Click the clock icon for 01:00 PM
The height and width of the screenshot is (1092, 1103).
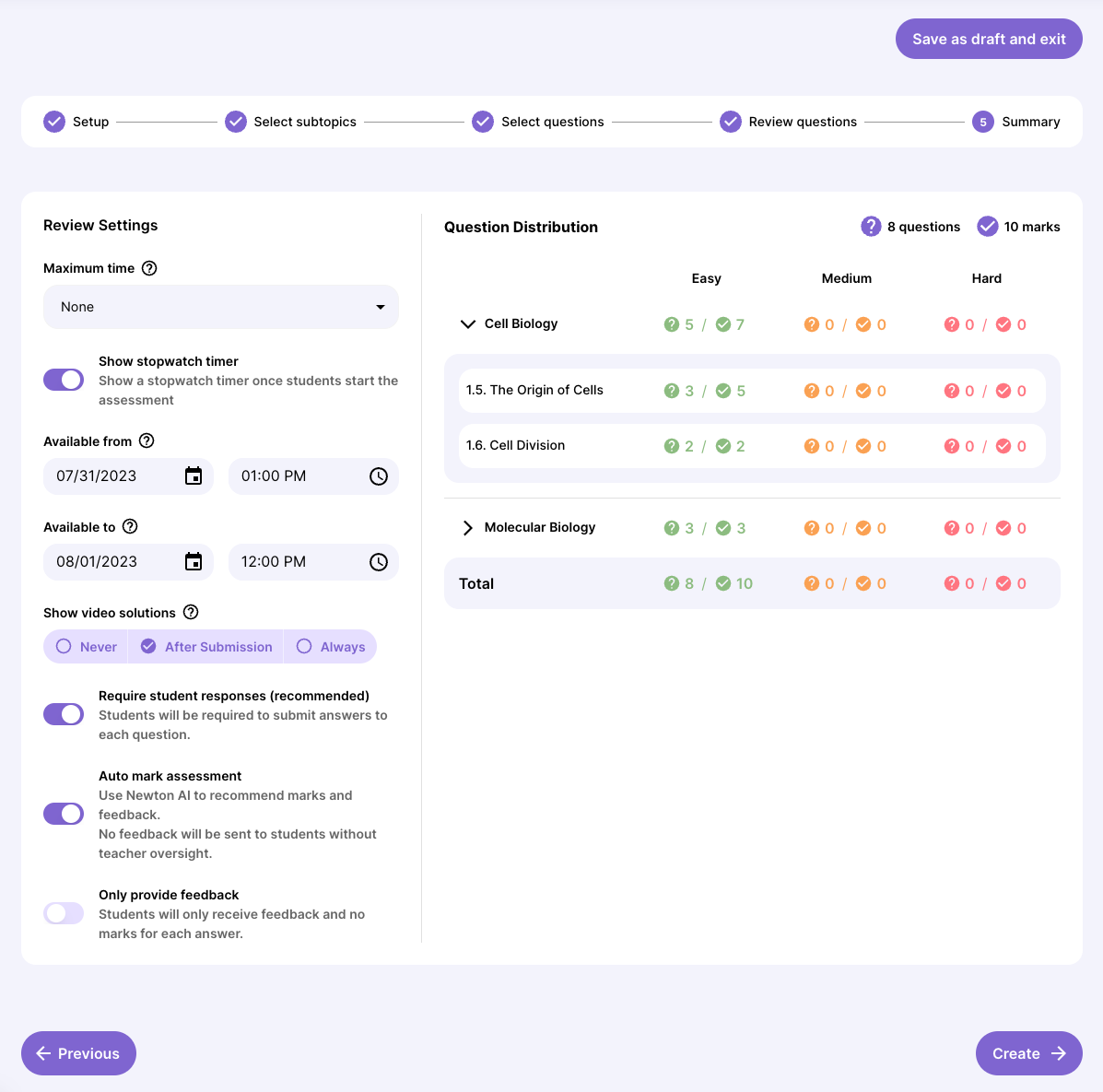pos(379,476)
